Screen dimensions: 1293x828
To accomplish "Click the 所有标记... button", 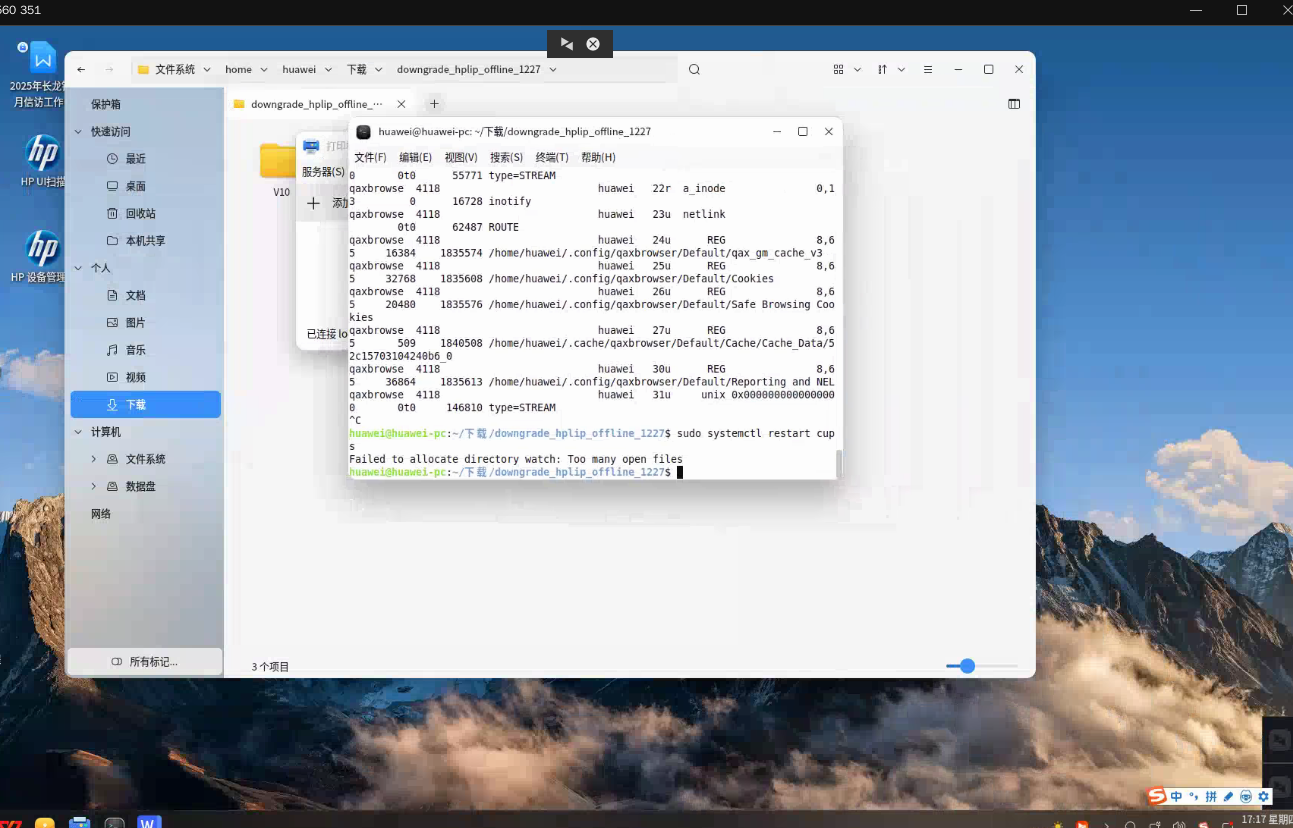I will (x=145, y=662).
